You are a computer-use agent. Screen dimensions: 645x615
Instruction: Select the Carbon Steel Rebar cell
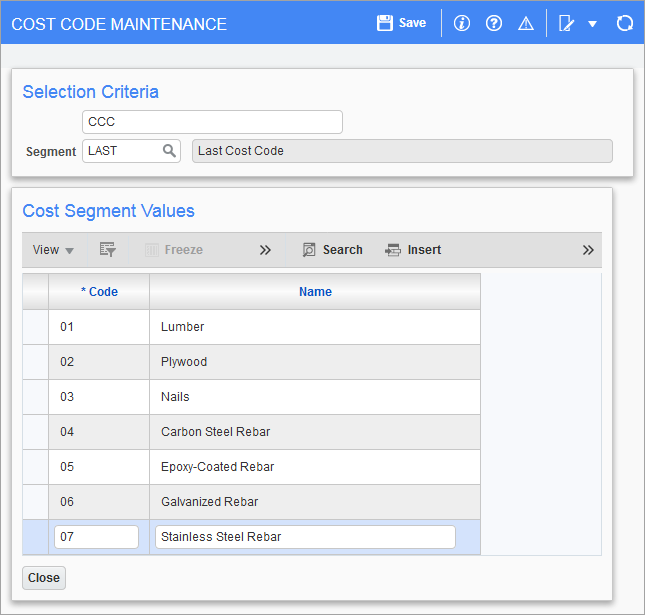coord(315,432)
